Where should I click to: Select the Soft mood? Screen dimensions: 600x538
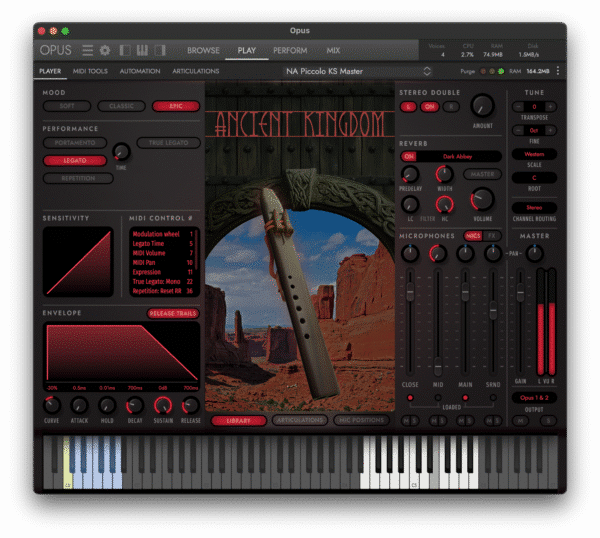coord(67,106)
